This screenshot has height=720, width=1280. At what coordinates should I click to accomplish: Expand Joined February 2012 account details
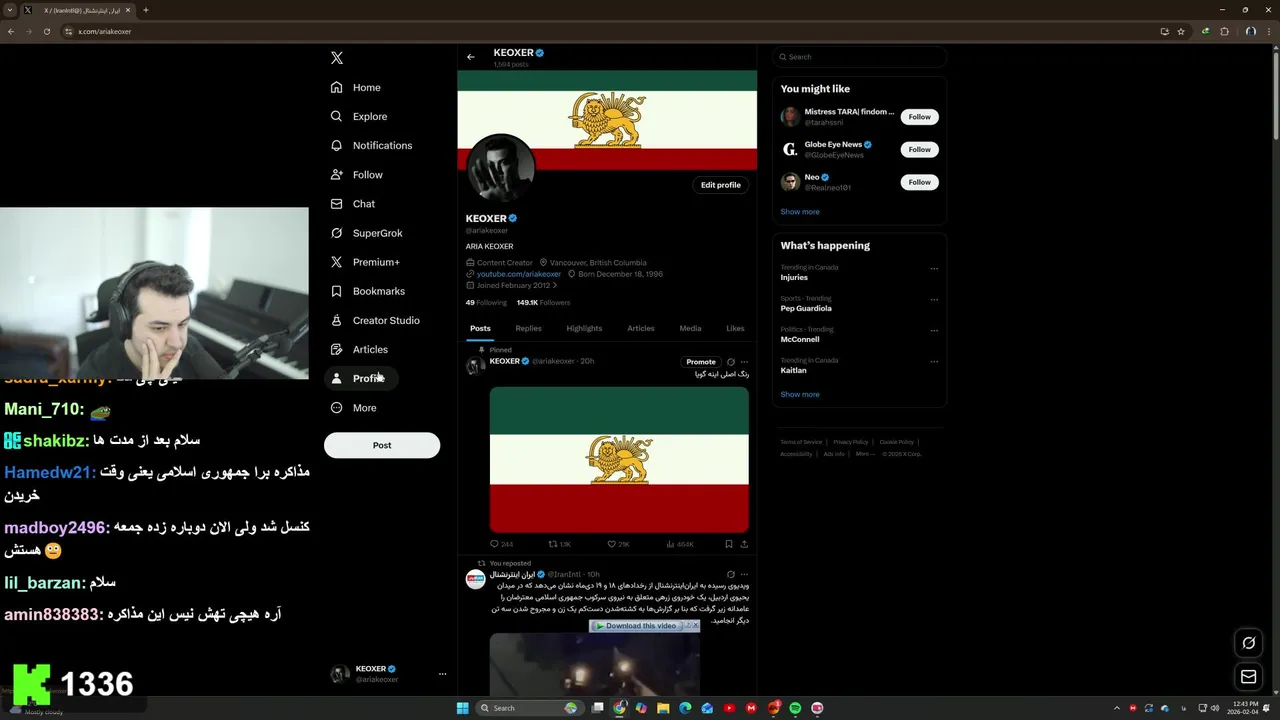pyautogui.click(x=513, y=285)
